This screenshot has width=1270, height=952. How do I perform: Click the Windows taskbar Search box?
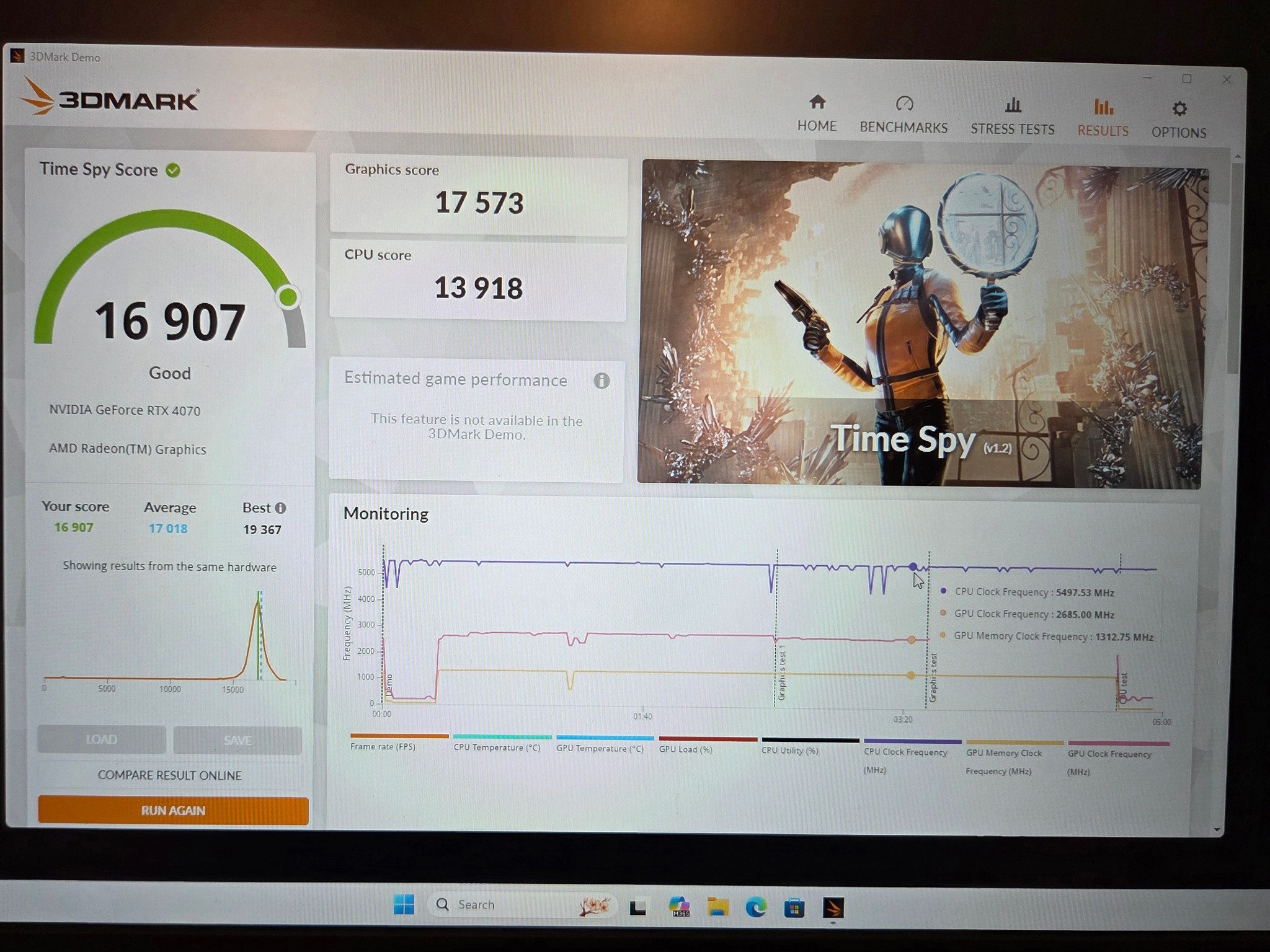pyautogui.click(x=522, y=905)
